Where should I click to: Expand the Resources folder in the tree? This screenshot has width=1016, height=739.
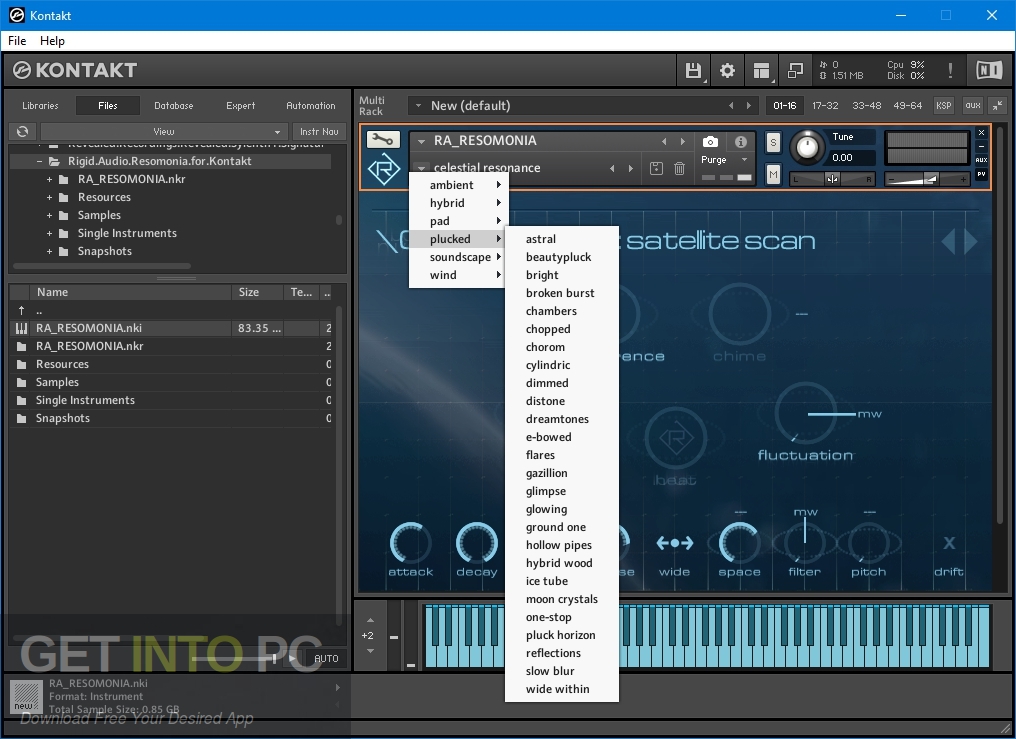(49, 197)
